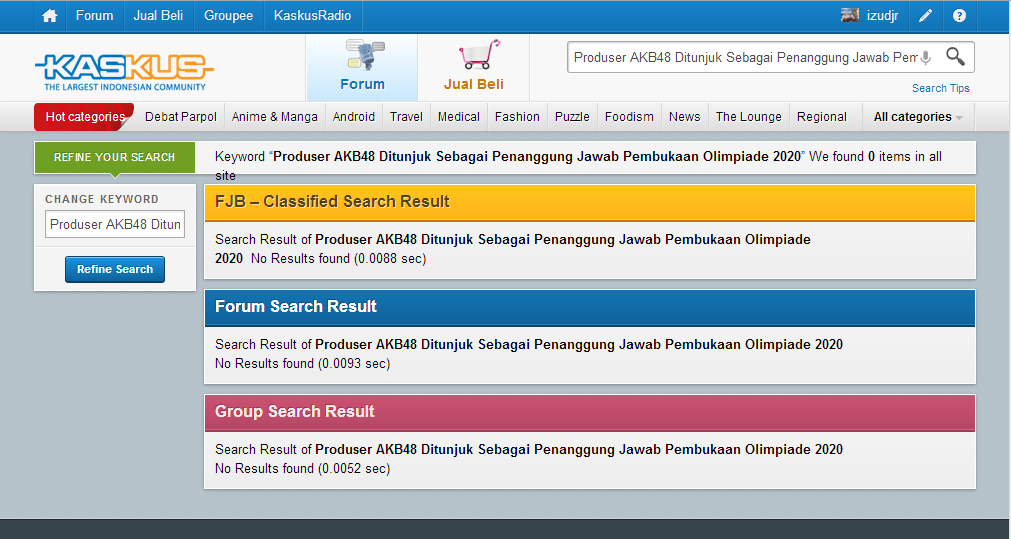This screenshot has width=1011, height=539.
Task: Click 'No Results found (0.0088 sec)' text
Action: click(x=339, y=259)
